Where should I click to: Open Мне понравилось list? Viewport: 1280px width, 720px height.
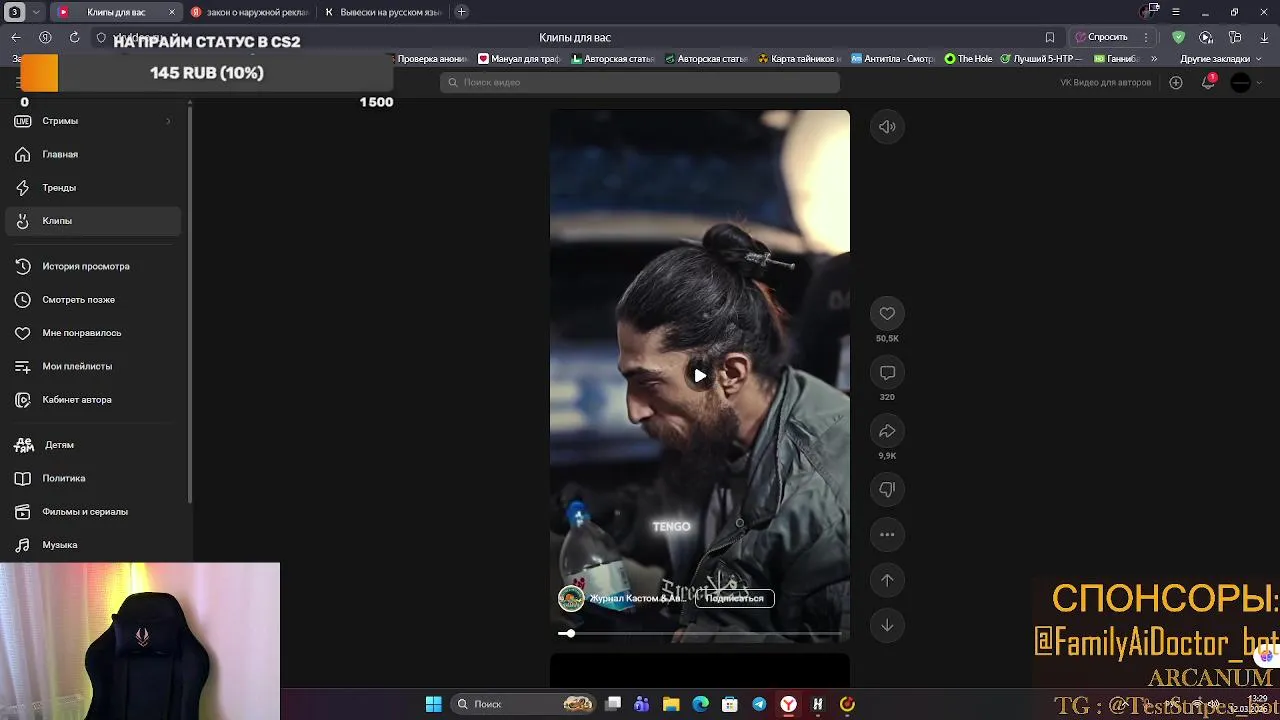tap(92, 333)
